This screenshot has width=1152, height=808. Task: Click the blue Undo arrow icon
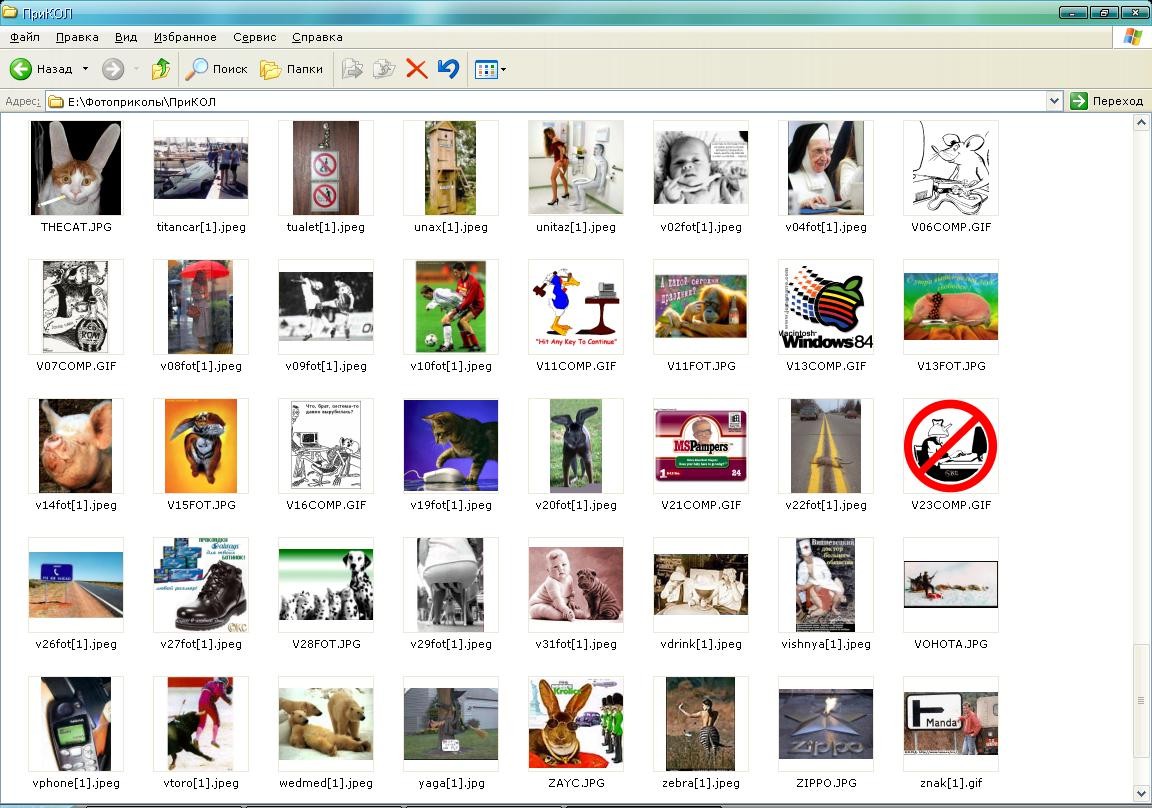click(448, 69)
